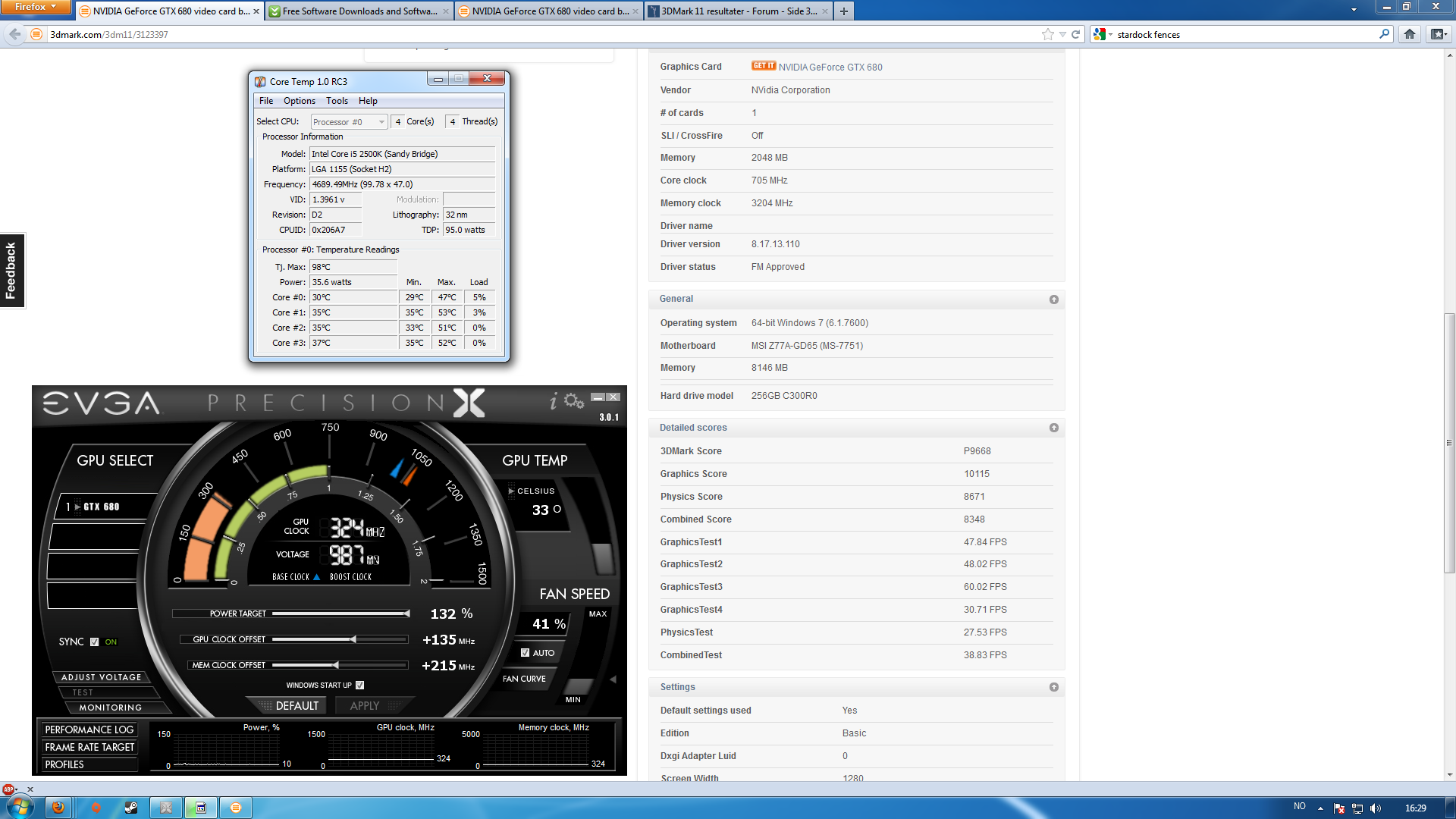Click the DEFAULT button

[x=297, y=706]
